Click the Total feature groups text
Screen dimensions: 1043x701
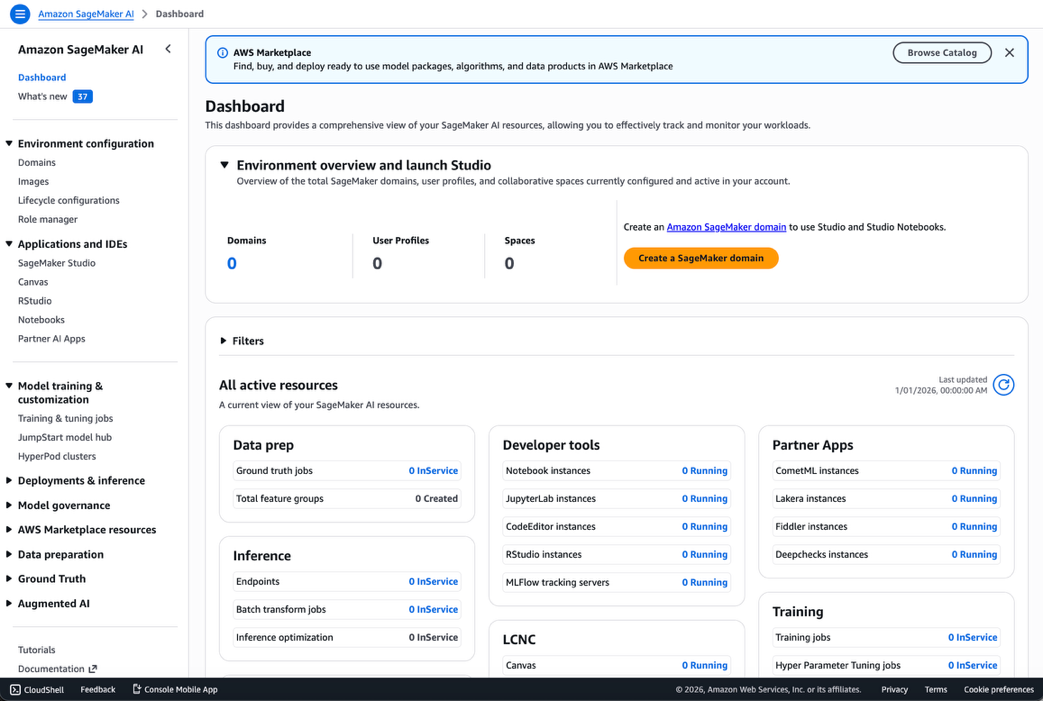click(279, 498)
